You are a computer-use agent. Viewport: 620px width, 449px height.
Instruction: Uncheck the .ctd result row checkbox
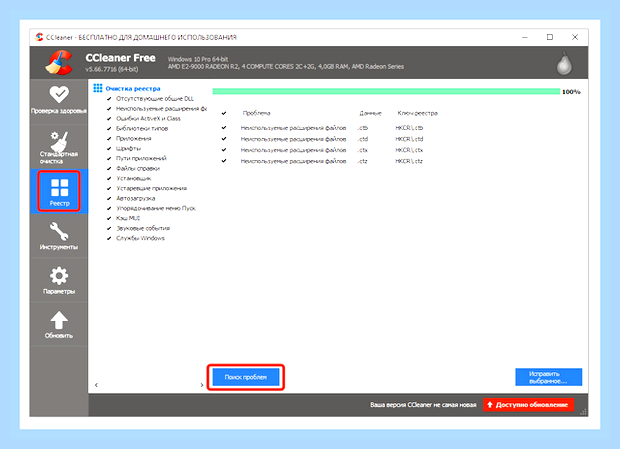pyautogui.click(x=224, y=139)
